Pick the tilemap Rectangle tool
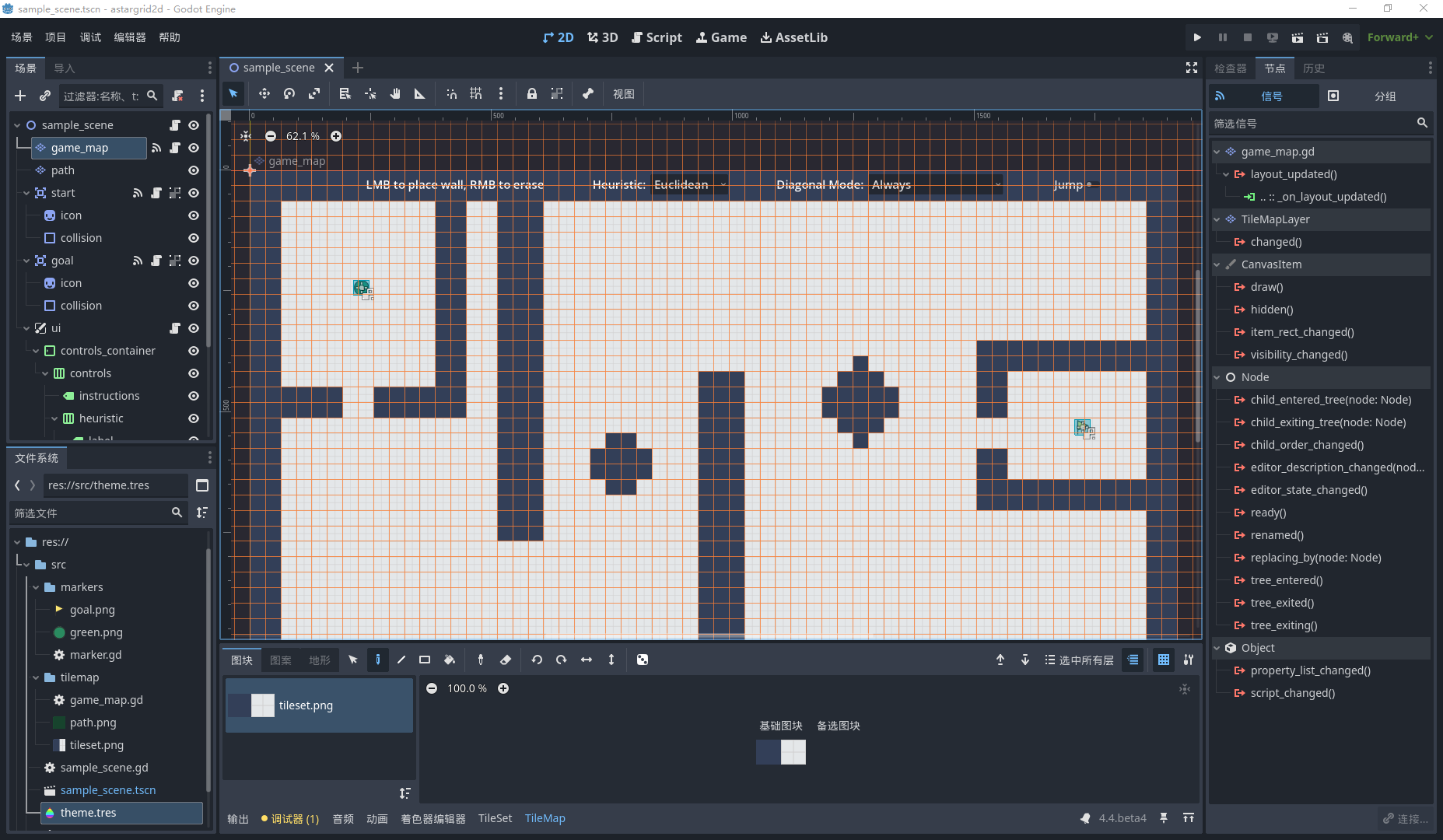 (x=425, y=660)
